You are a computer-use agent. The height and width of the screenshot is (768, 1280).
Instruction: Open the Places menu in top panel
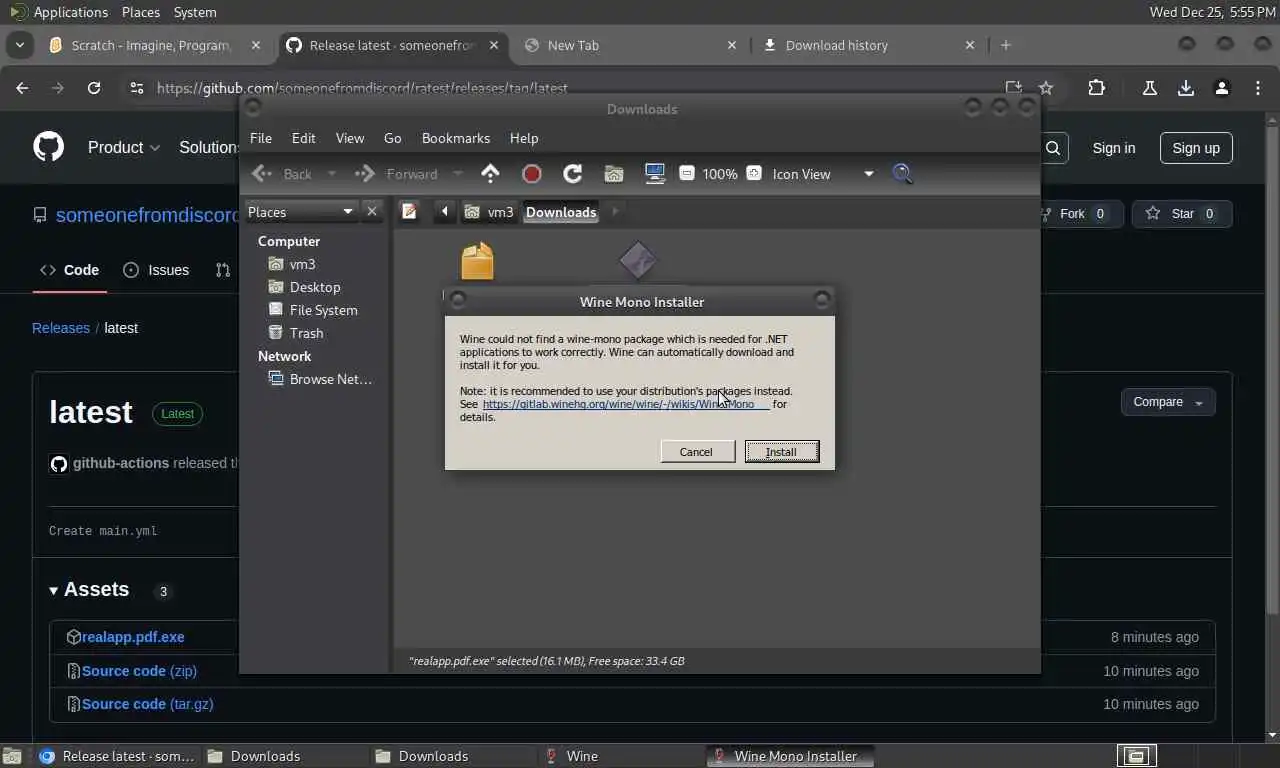point(141,12)
